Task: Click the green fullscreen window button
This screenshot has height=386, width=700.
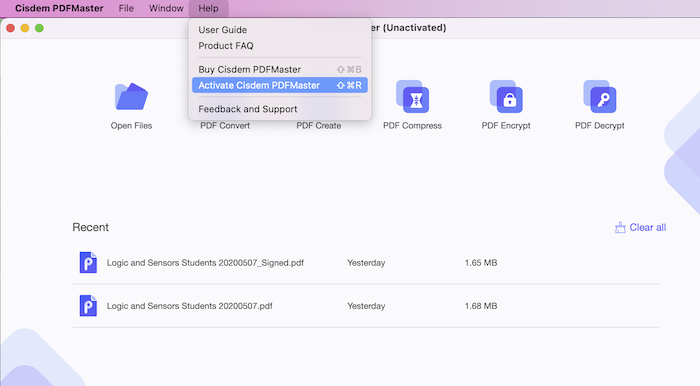Action: (x=39, y=28)
